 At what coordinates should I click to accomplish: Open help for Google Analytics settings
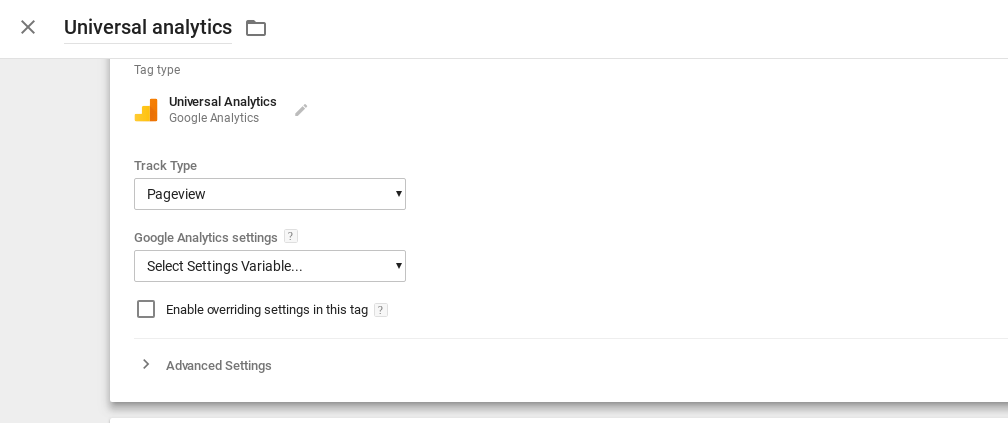click(291, 237)
